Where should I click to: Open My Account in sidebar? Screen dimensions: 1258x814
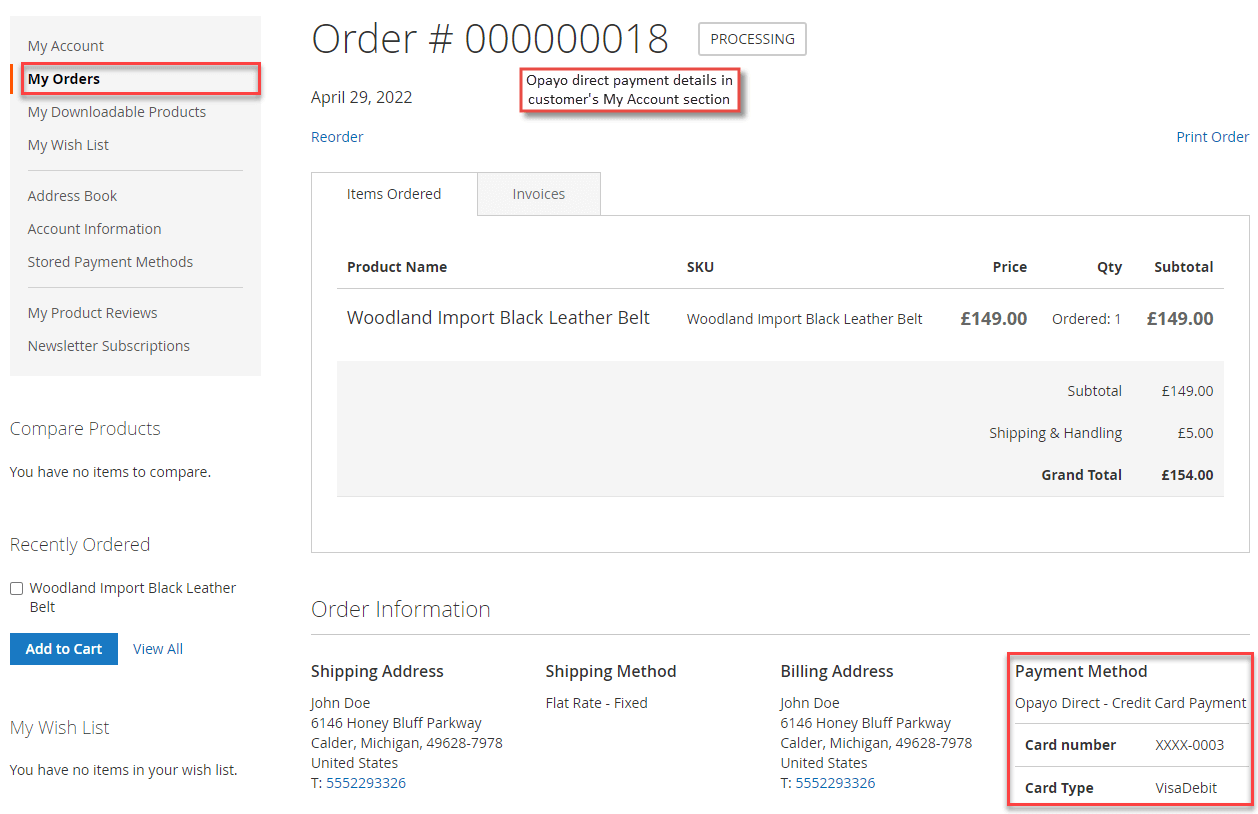(66, 46)
